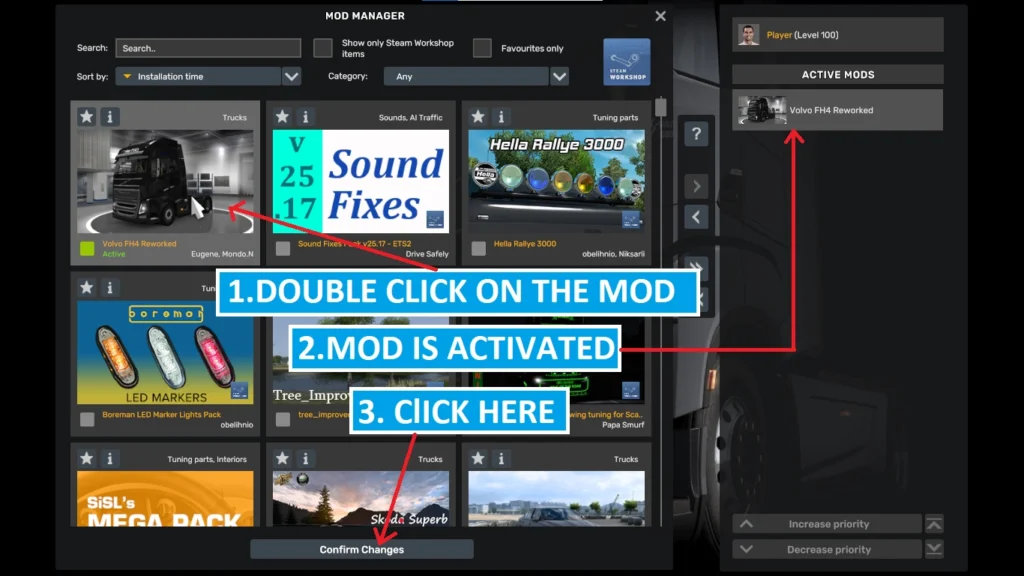Viewport: 1024px width, 576px height.
Task: Toggle sort direction orange triangle
Action: [127, 76]
